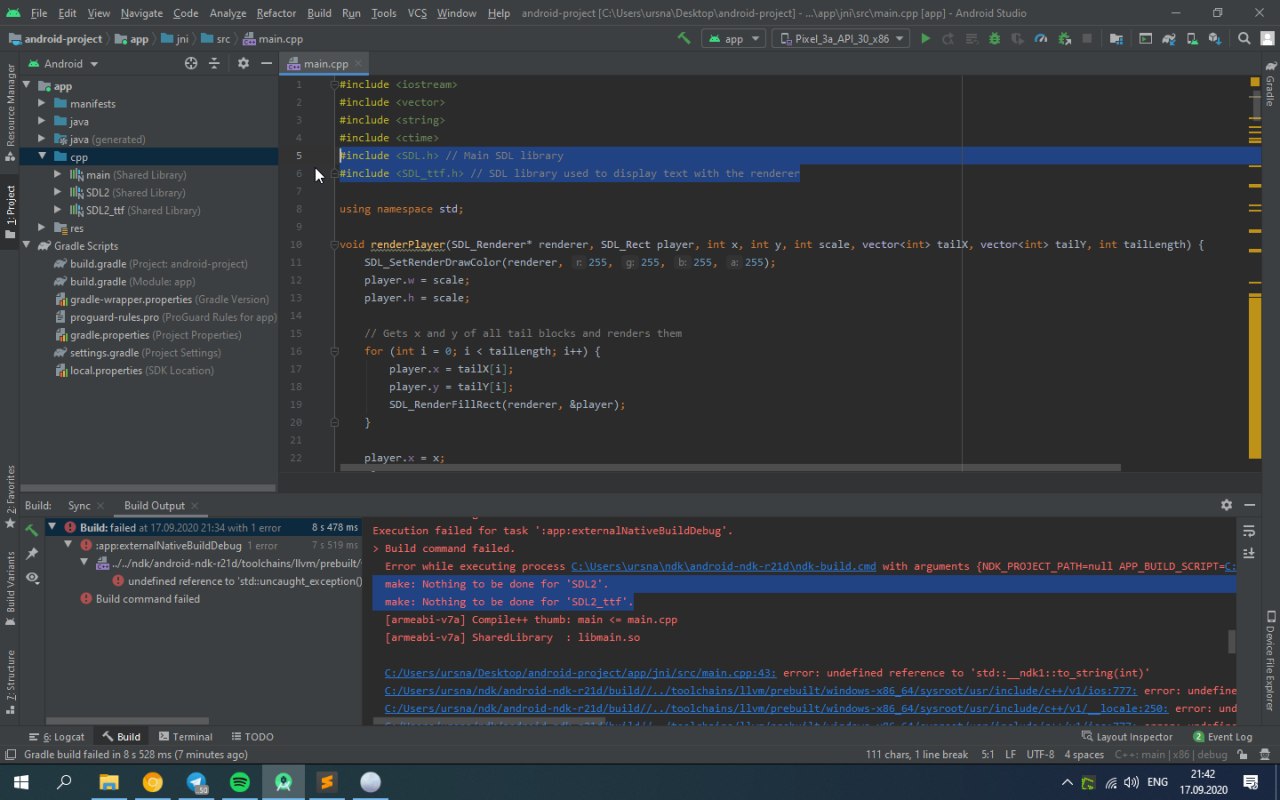Open the Project Structure icon
This screenshot has height=800, width=1280.
point(1116,38)
